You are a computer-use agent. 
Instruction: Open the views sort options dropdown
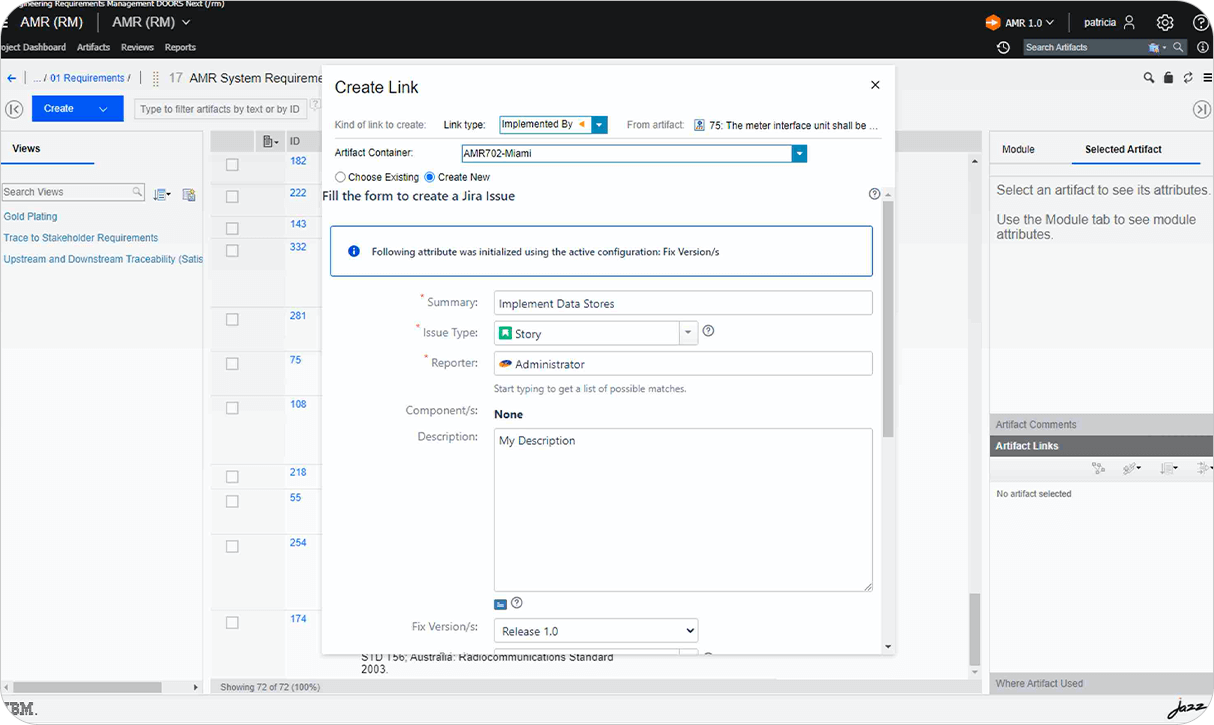click(162, 194)
